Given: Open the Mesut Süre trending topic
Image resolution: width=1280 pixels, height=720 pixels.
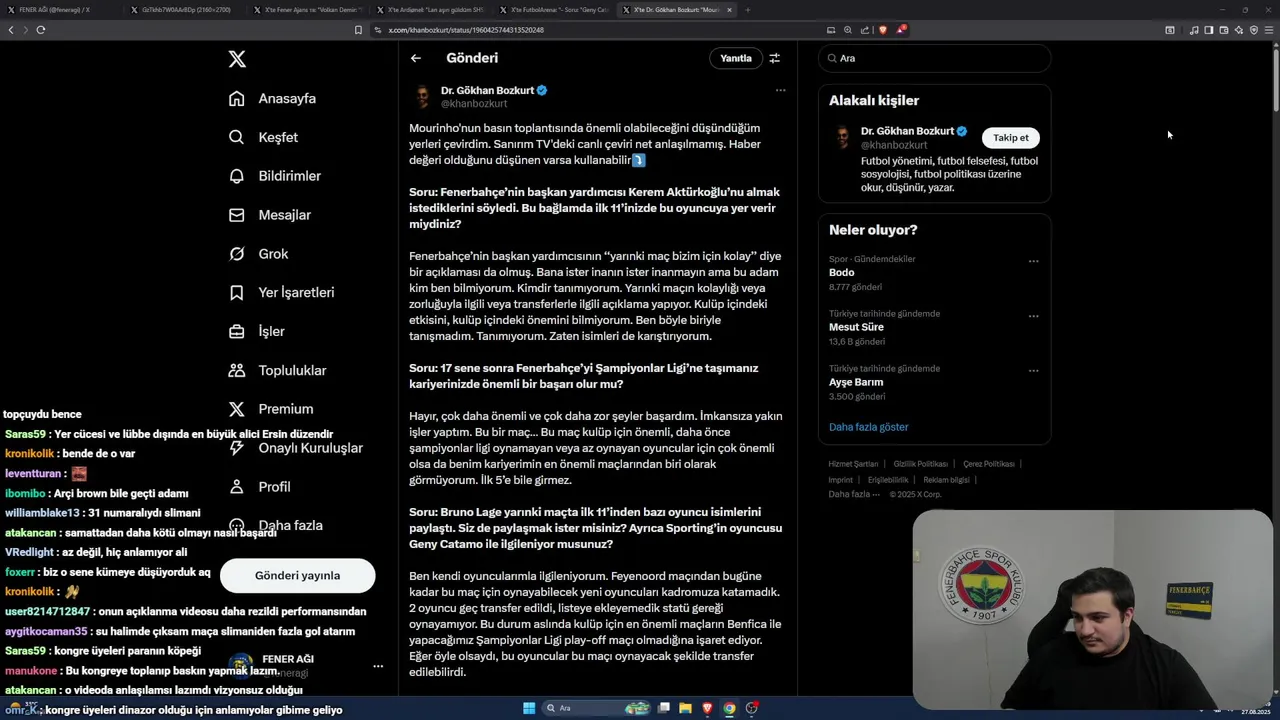Looking at the screenshot, I should click(857, 327).
